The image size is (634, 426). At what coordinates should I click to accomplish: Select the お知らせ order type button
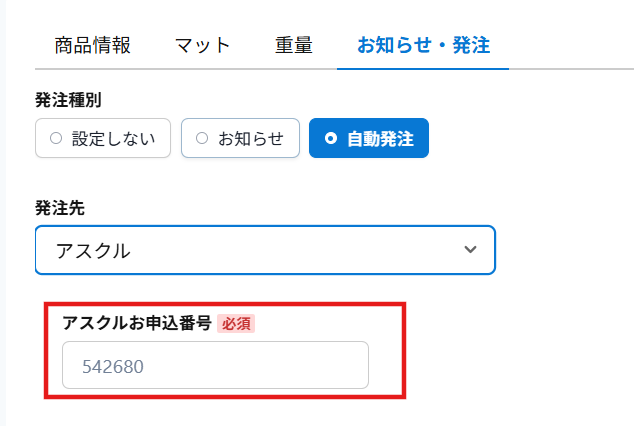[240, 138]
